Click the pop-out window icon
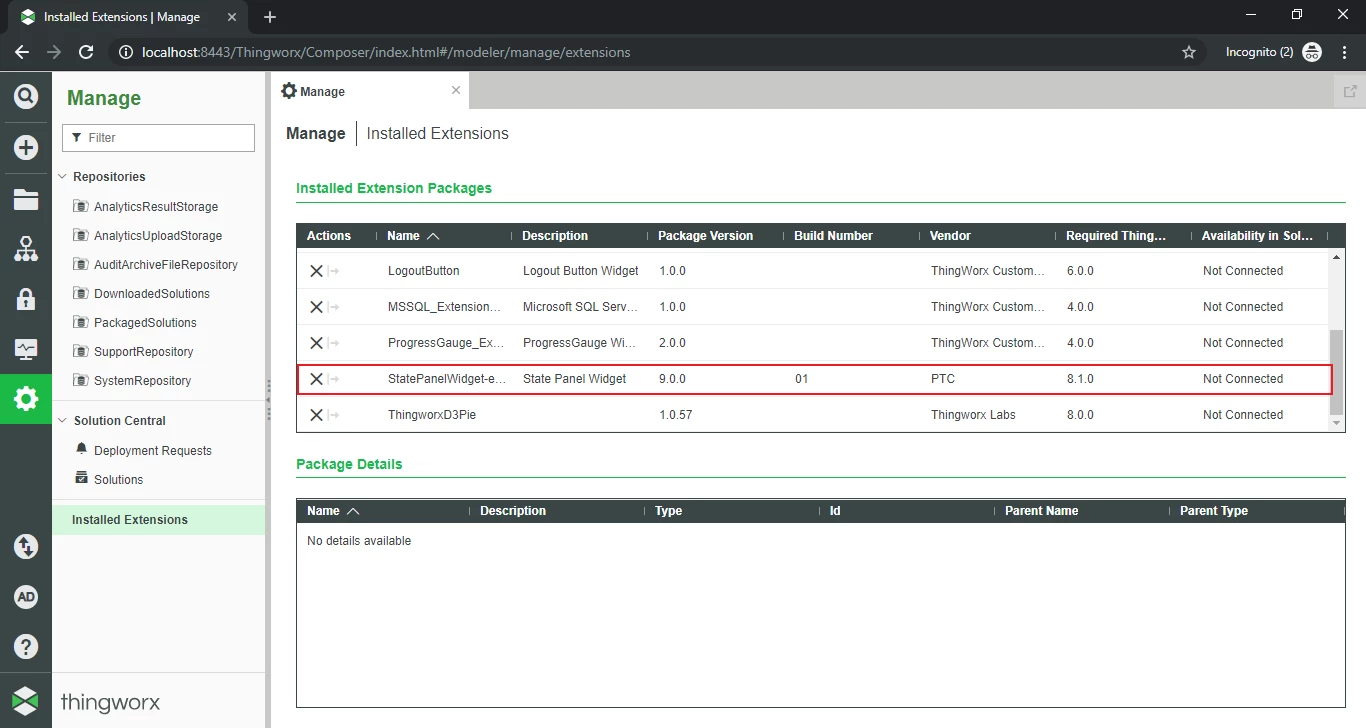 point(1350,91)
